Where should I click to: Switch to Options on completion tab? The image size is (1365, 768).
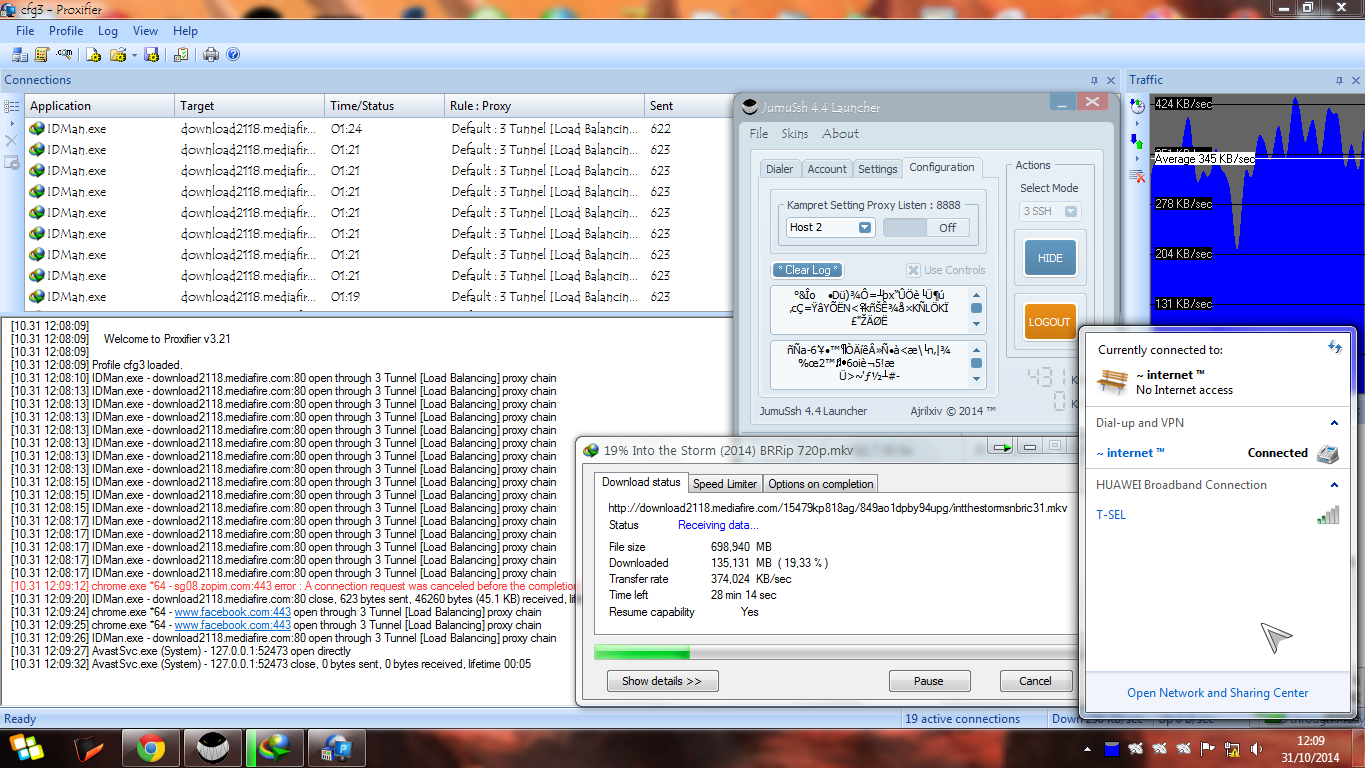(x=821, y=484)
